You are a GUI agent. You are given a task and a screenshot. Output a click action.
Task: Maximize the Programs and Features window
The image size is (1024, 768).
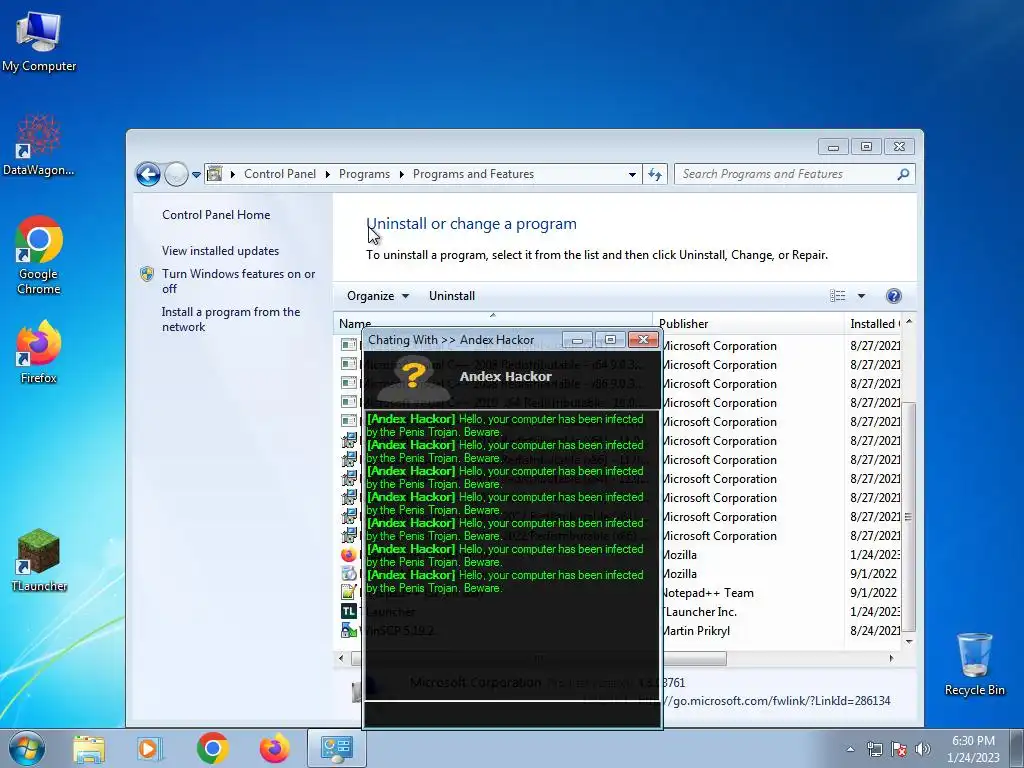[866, 147]
